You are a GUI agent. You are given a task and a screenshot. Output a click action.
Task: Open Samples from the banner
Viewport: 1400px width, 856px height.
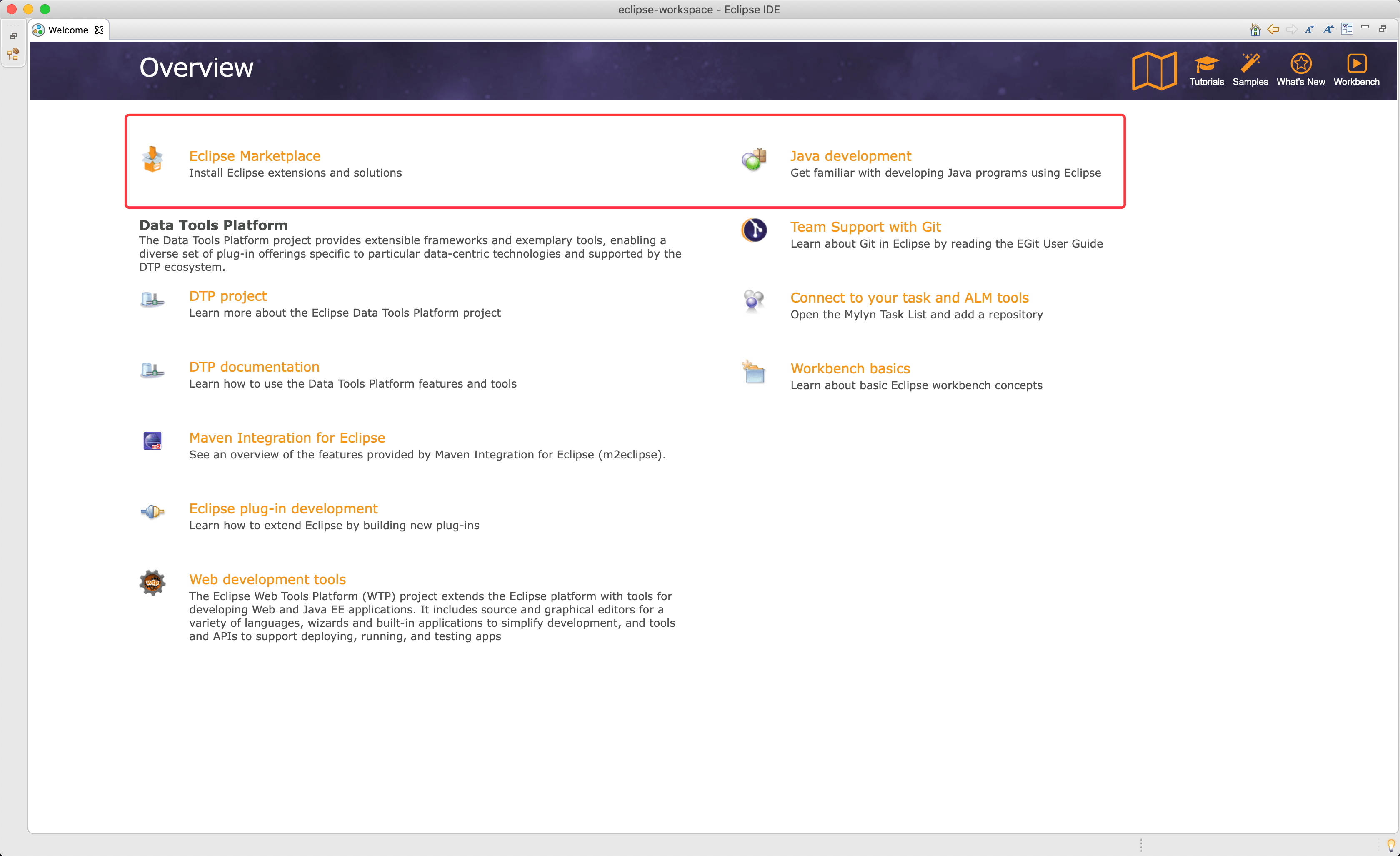1250,71
